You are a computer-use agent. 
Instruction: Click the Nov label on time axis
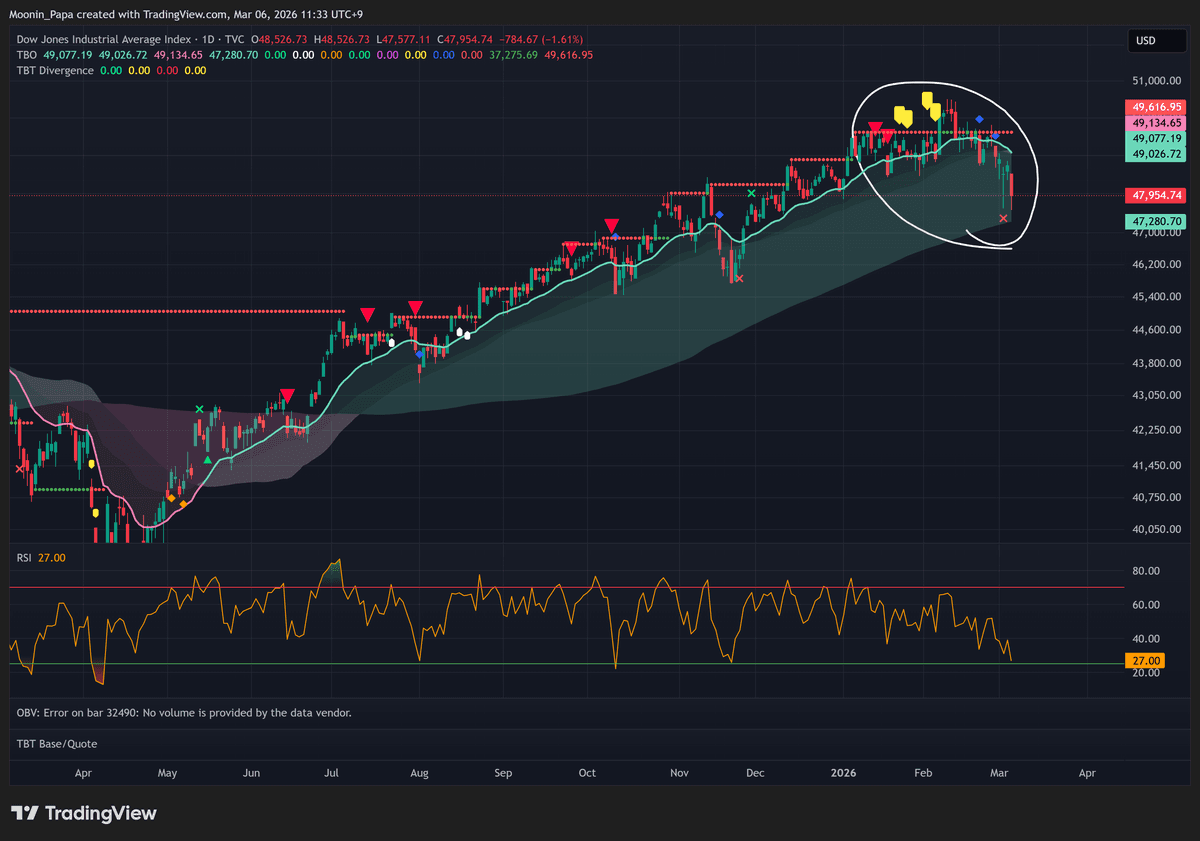[x=679, y=773]
